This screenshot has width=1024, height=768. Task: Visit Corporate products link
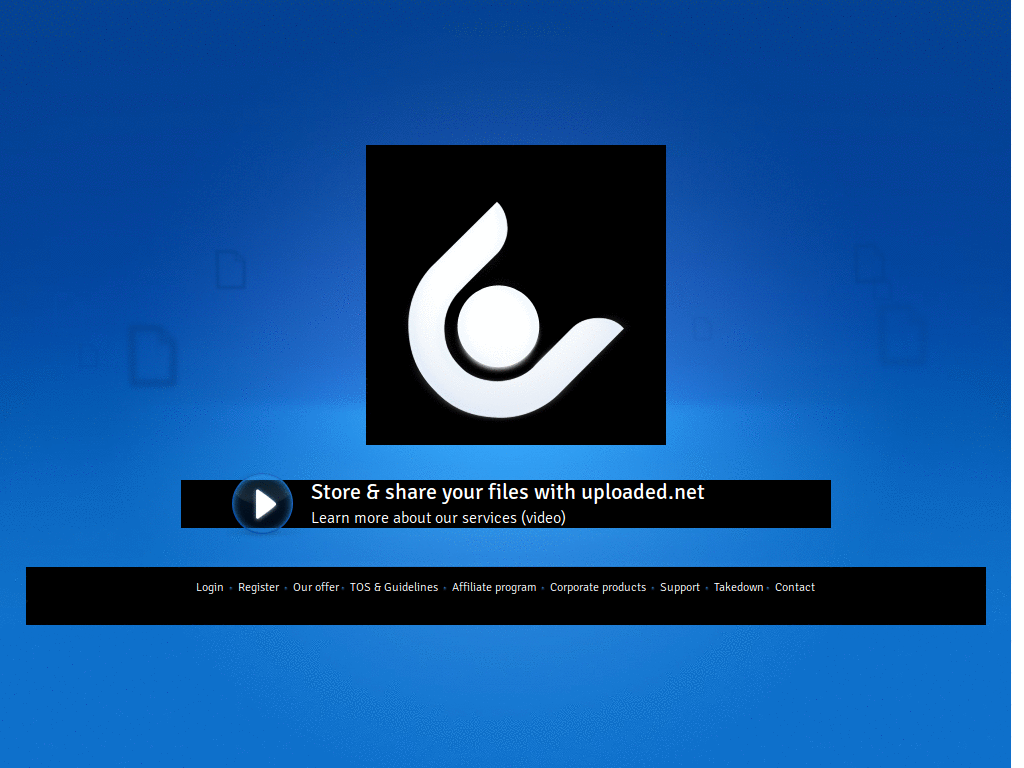[598, 587]
